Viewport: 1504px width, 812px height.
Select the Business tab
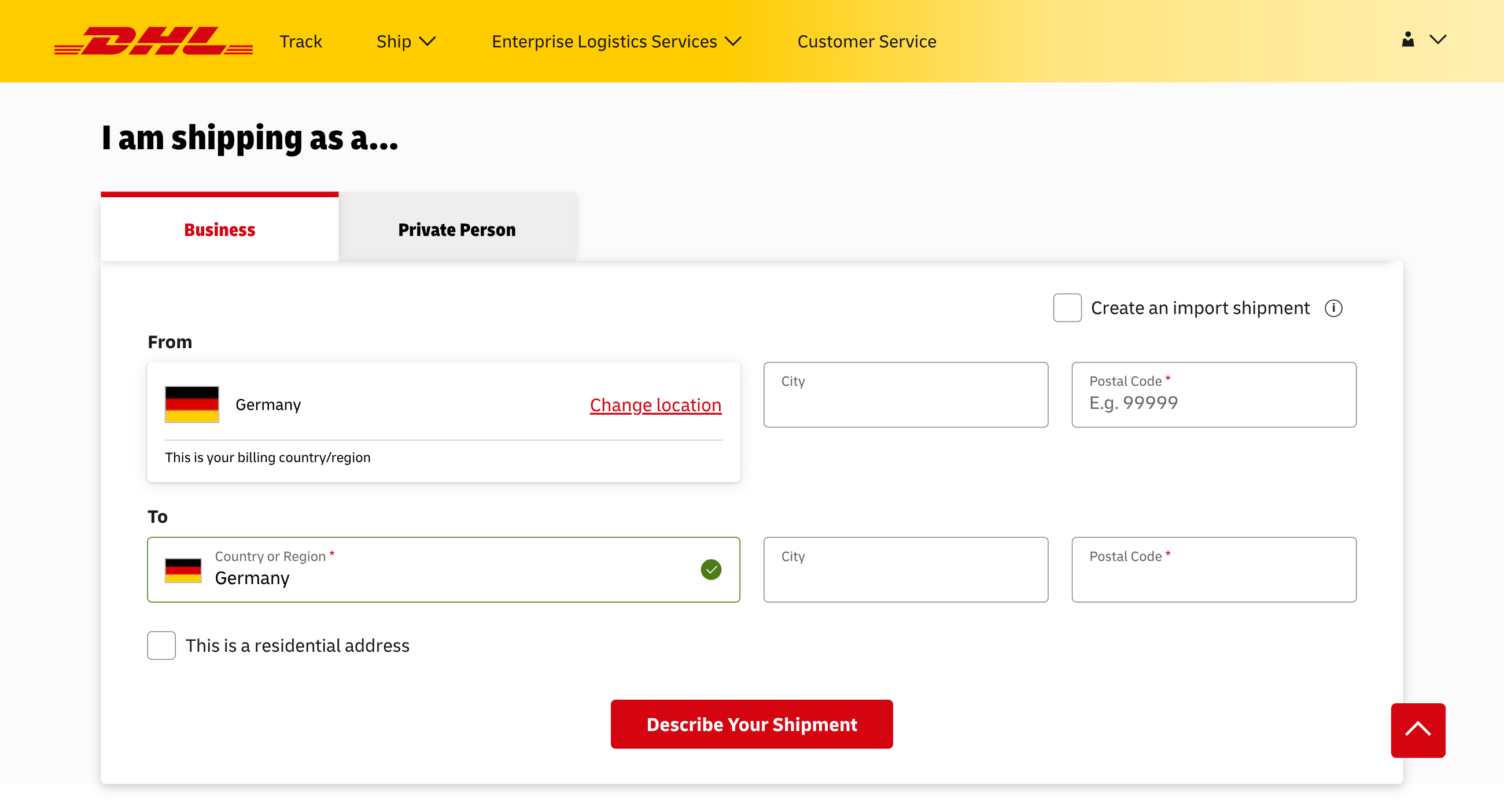220,230
